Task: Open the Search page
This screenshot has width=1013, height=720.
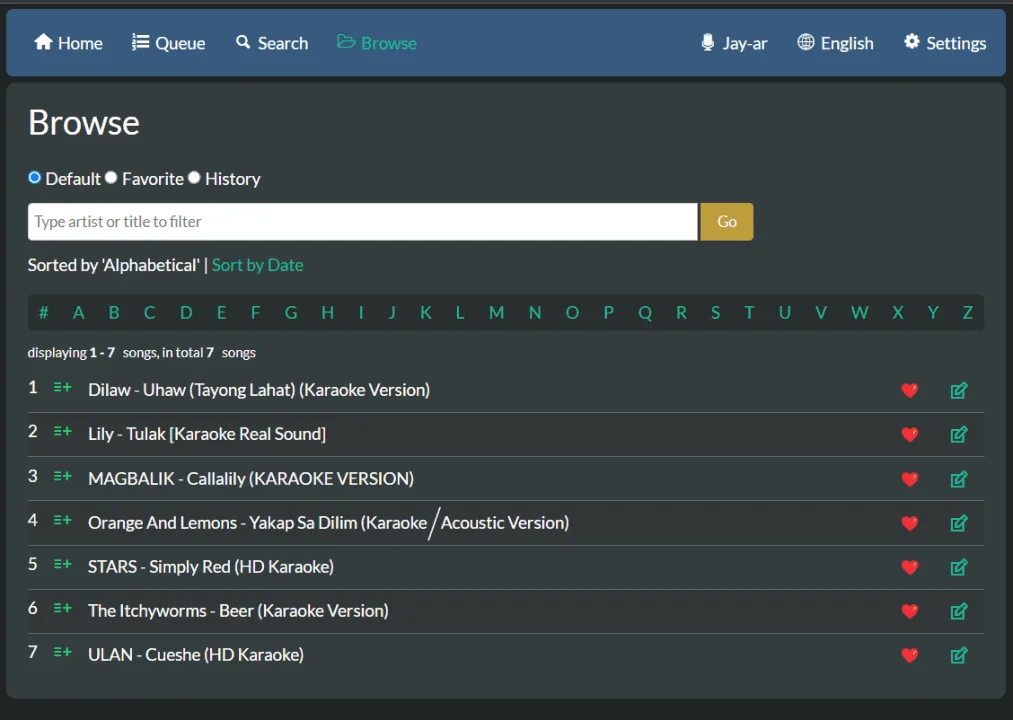Action: click(272, 43)
